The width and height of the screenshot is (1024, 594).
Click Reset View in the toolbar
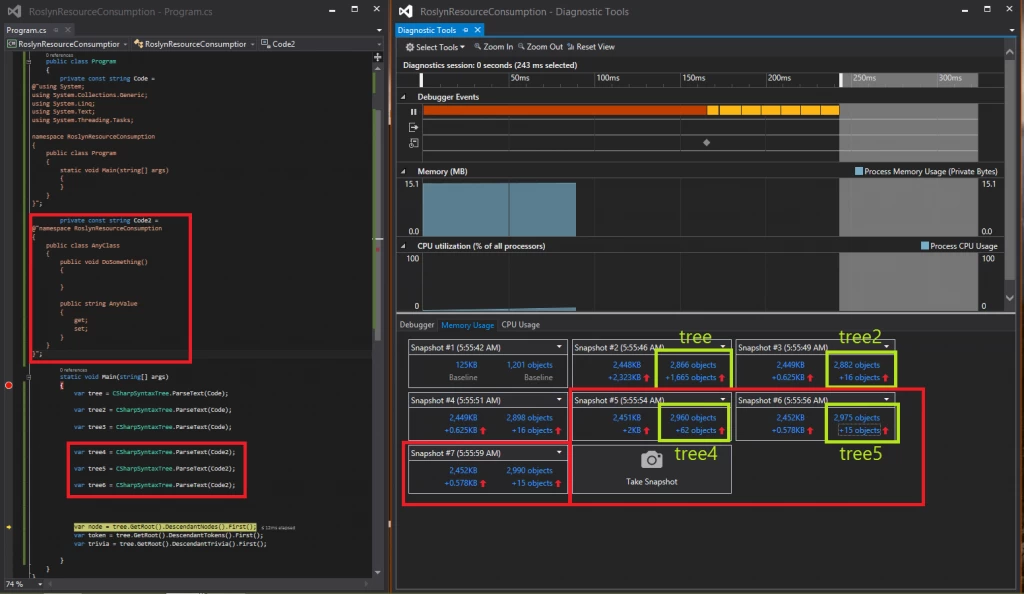tap(591, 47)
